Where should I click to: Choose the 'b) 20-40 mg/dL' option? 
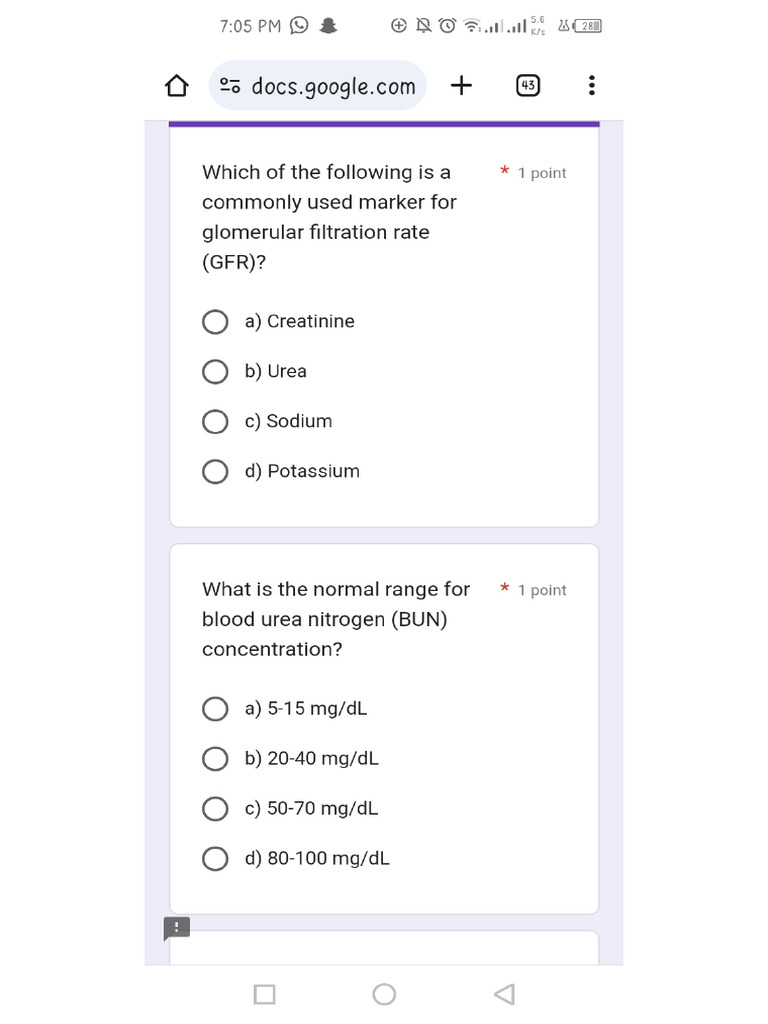[215, 759]
